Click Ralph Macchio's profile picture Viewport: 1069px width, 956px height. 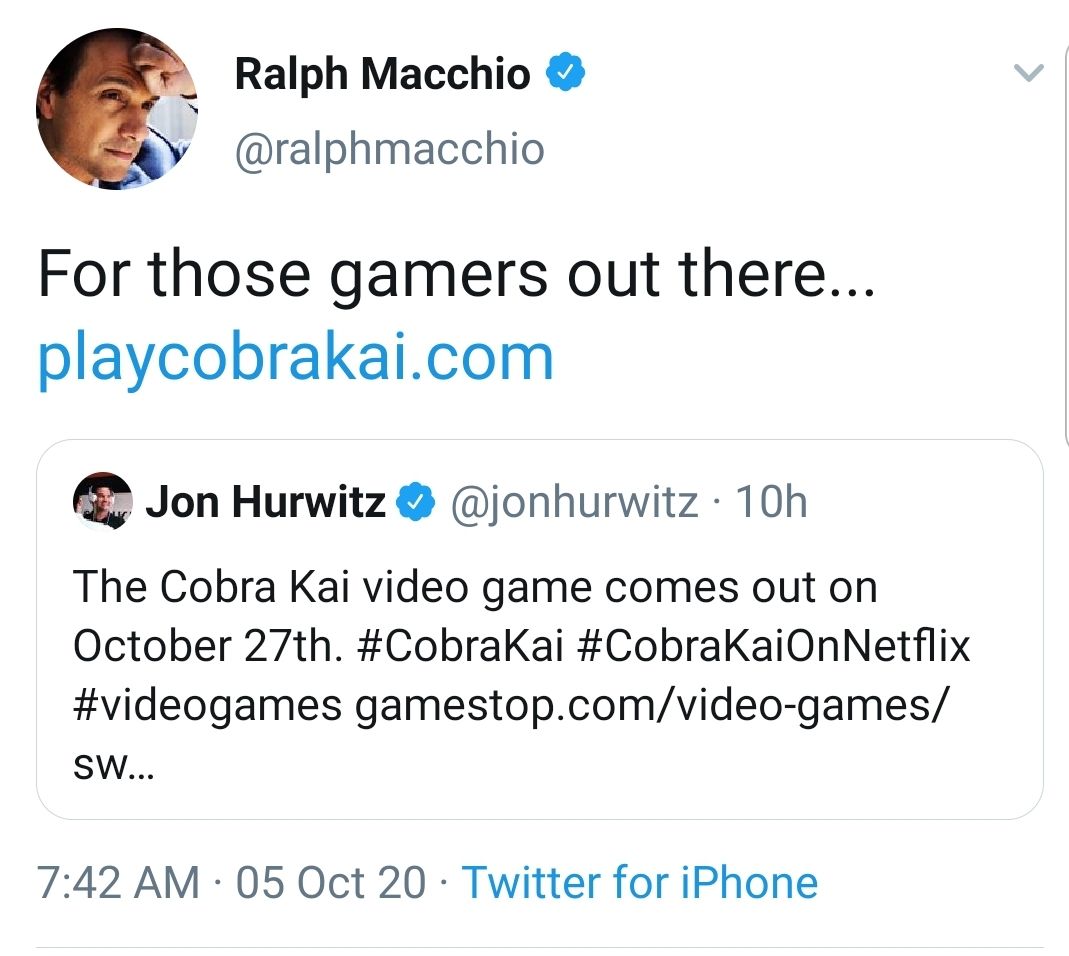pos(116,109)
